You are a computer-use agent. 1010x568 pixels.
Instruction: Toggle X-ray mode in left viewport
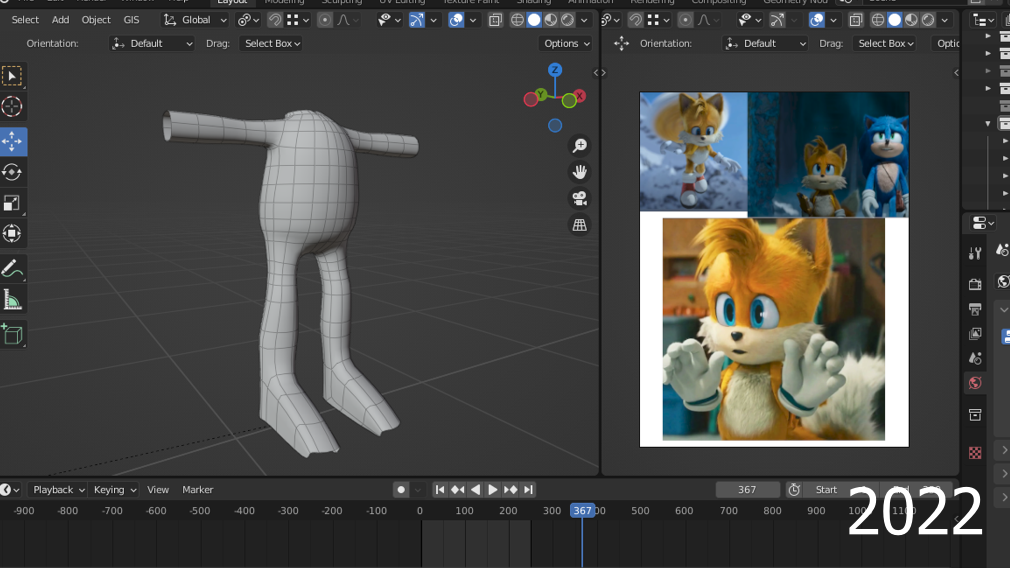point(495,20)
